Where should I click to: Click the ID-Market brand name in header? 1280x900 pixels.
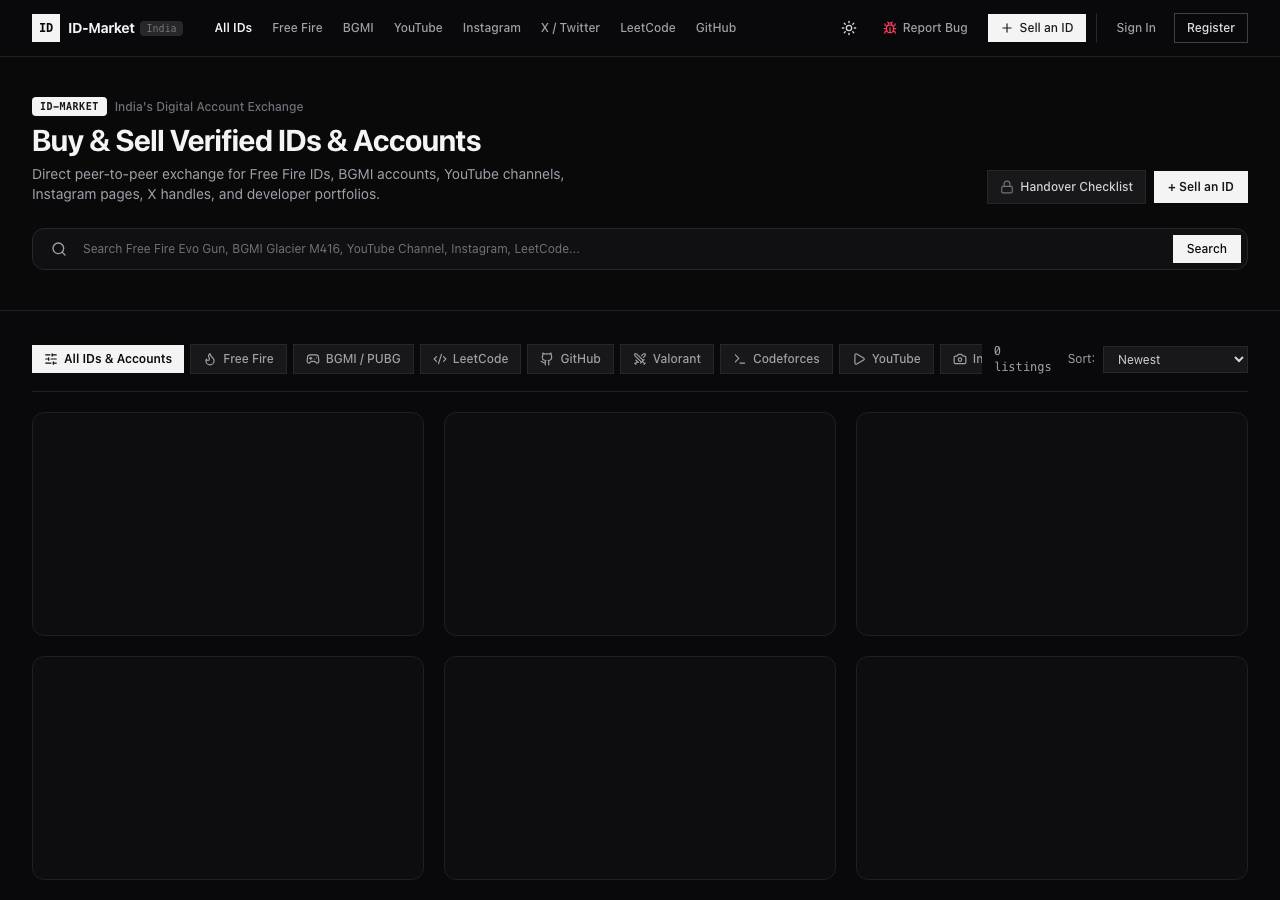click(x=101, y=28)
